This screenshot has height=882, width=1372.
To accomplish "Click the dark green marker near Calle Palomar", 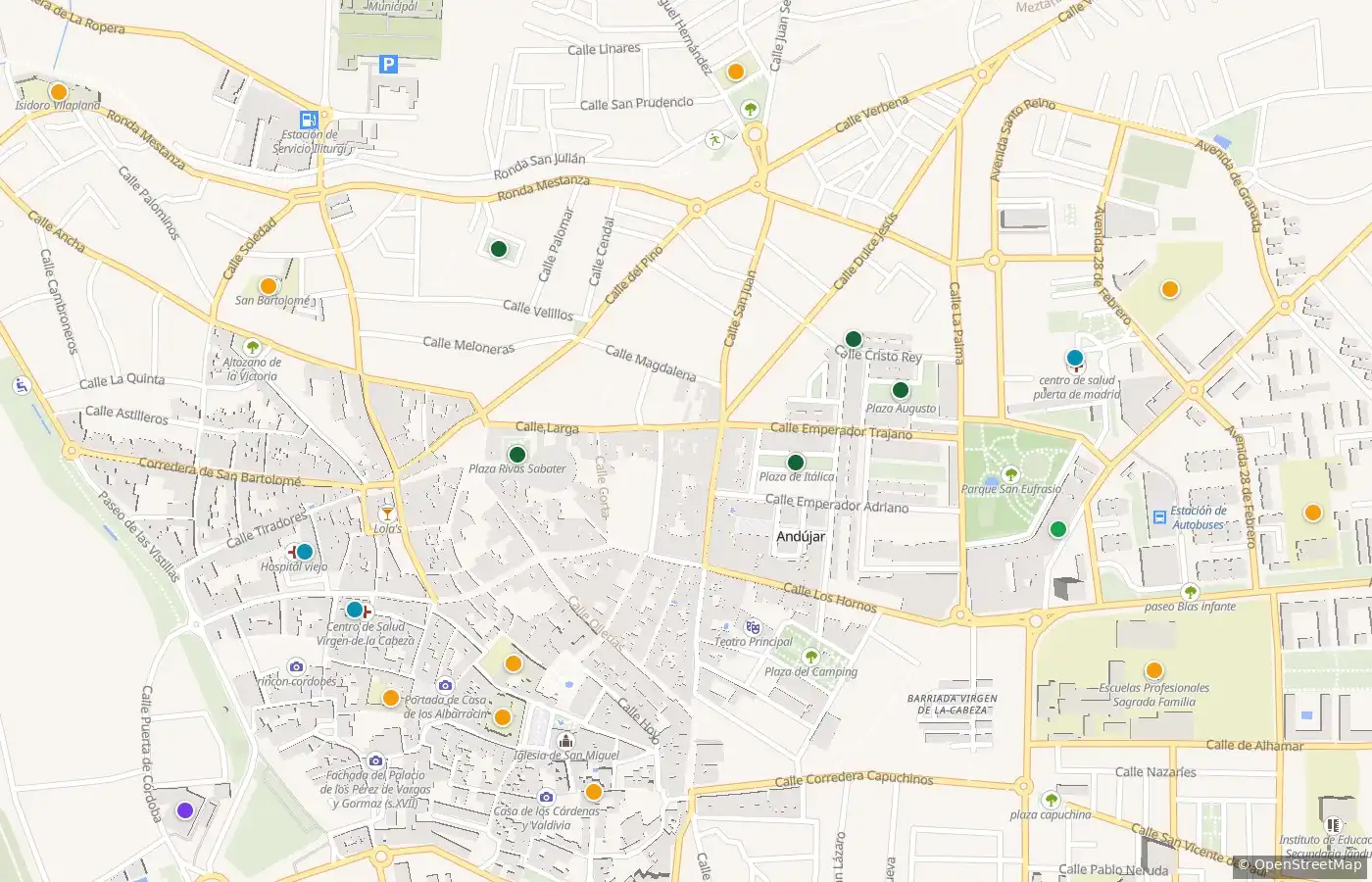I will pos(498,249).
